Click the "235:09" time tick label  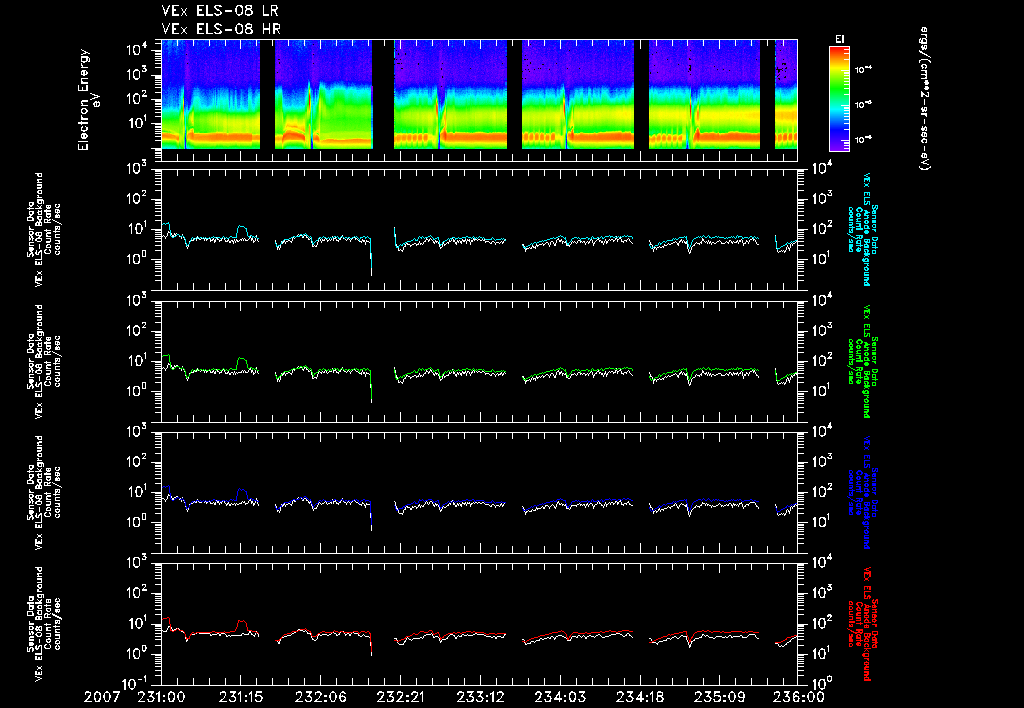[718, 698]
